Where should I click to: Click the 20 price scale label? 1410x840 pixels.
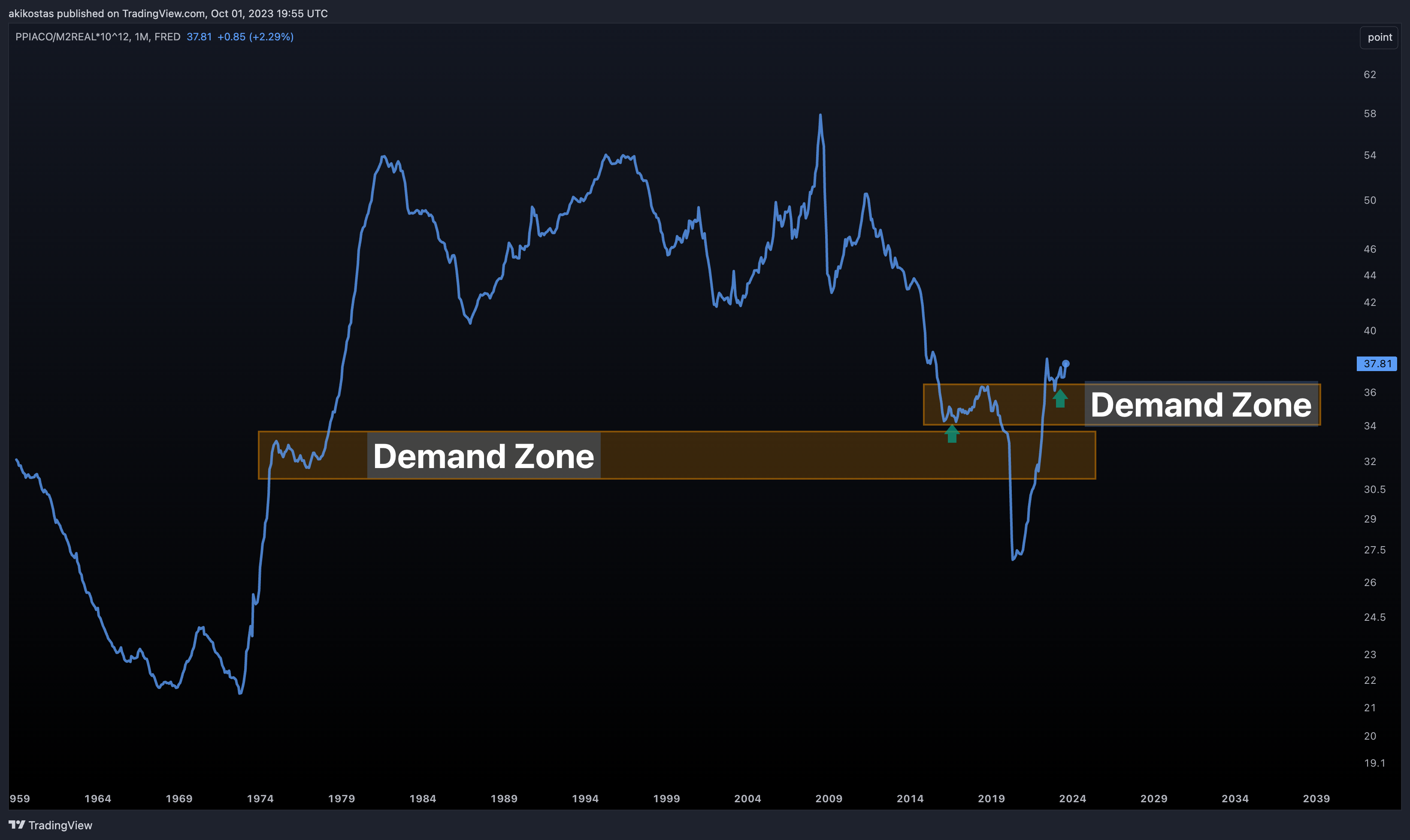coord(1370,736)
